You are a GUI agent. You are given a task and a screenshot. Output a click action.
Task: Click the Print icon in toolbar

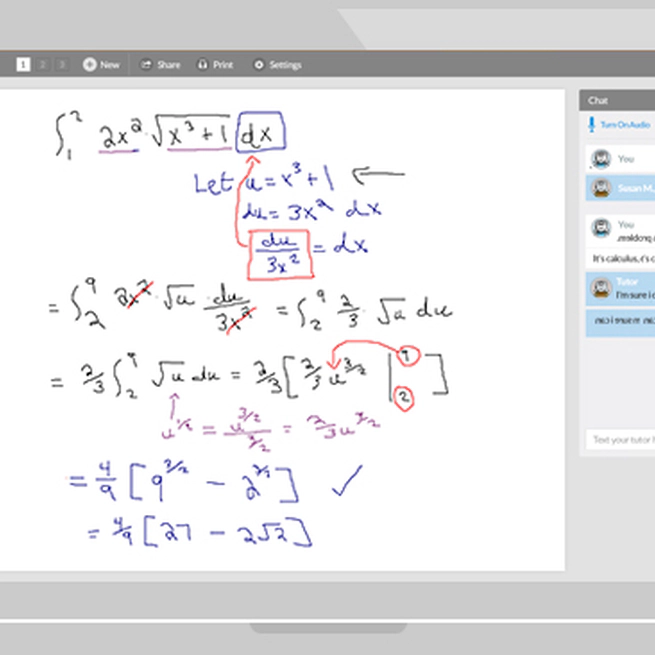tap(203, 65)
